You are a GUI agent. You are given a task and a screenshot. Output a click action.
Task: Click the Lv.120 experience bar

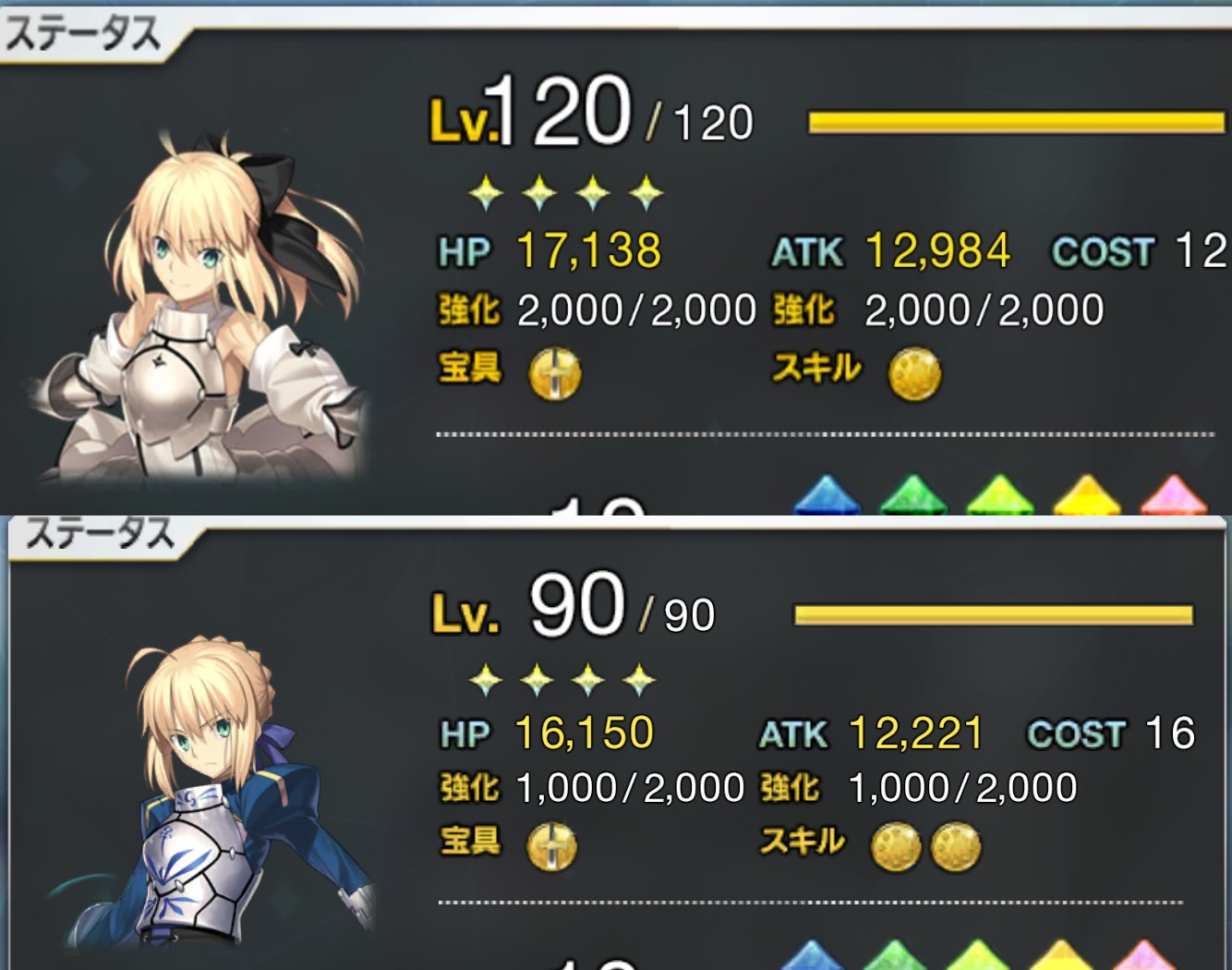point(1016,123)
